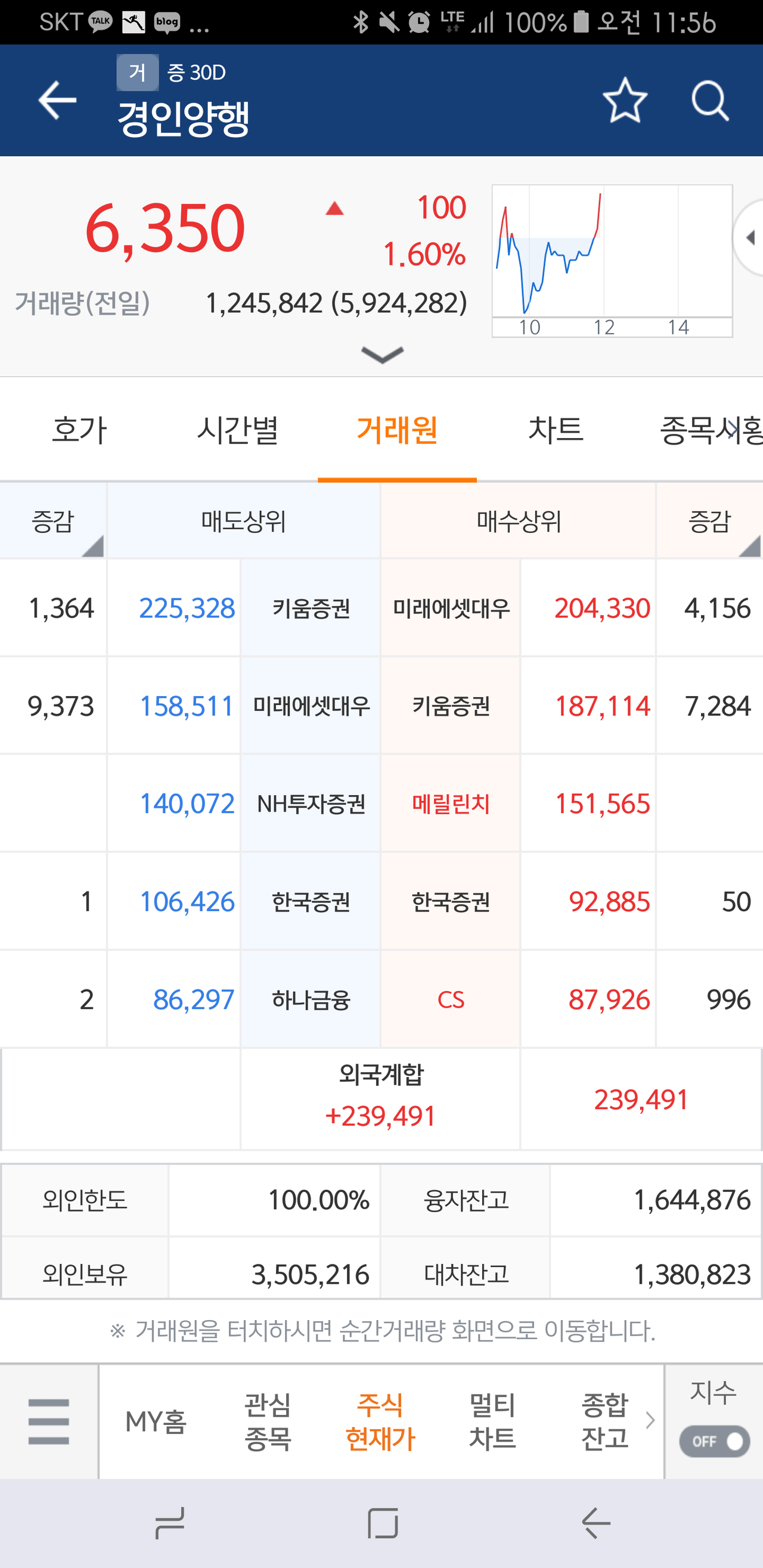The height and width of the screenshot is (1568, 763).
Task: Tap buy volume 204,330
Action: (602, 607)
